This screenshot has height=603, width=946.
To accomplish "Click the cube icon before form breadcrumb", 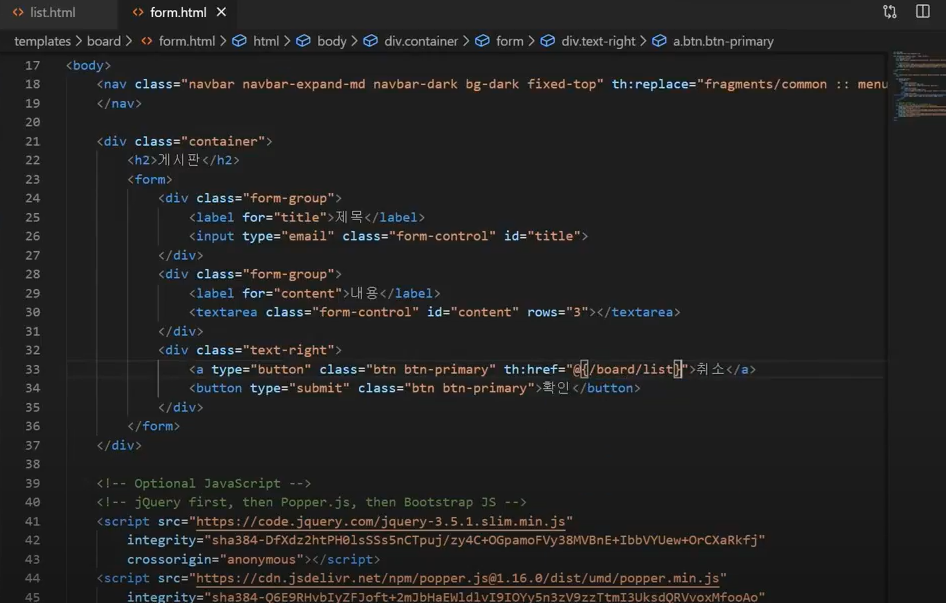I will (x=482, y=40).
